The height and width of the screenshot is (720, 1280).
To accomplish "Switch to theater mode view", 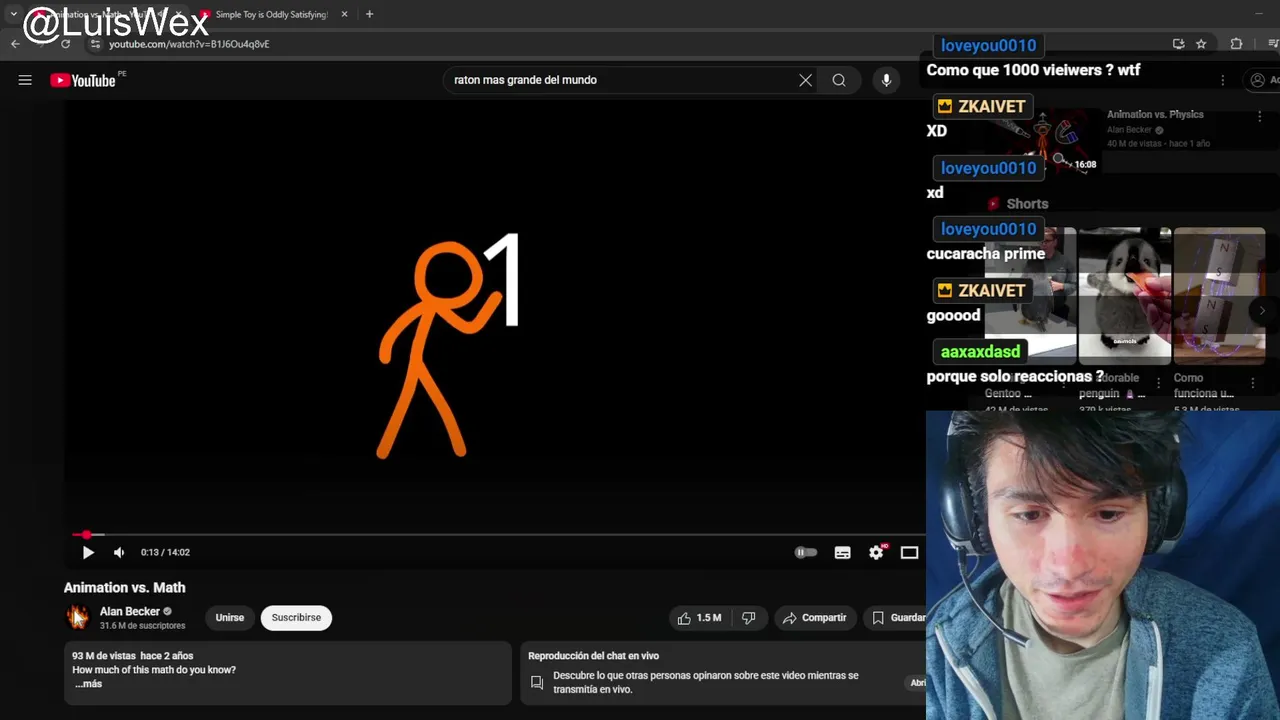I will tap(909, 552).
